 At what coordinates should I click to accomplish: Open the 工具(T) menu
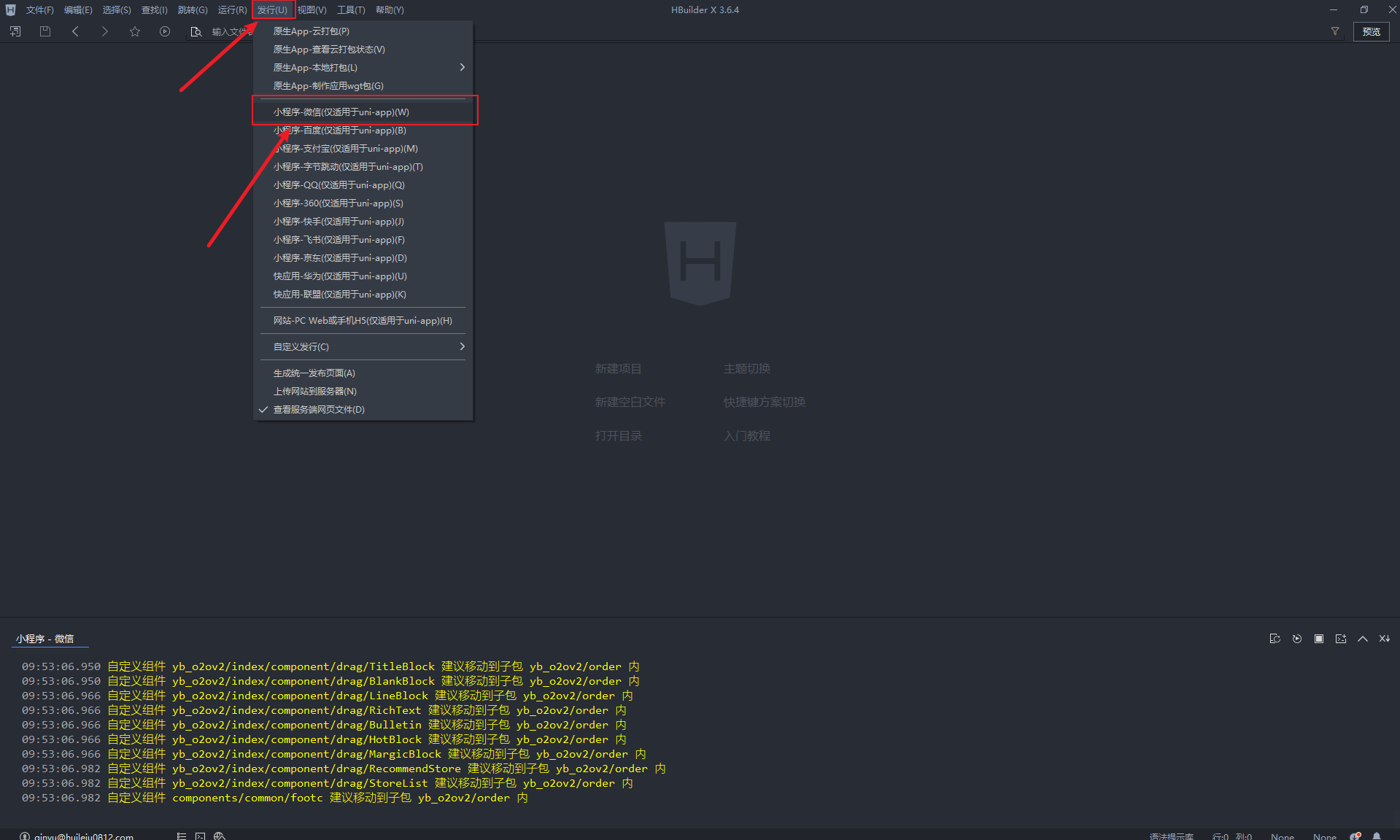[x=351, y=10]
